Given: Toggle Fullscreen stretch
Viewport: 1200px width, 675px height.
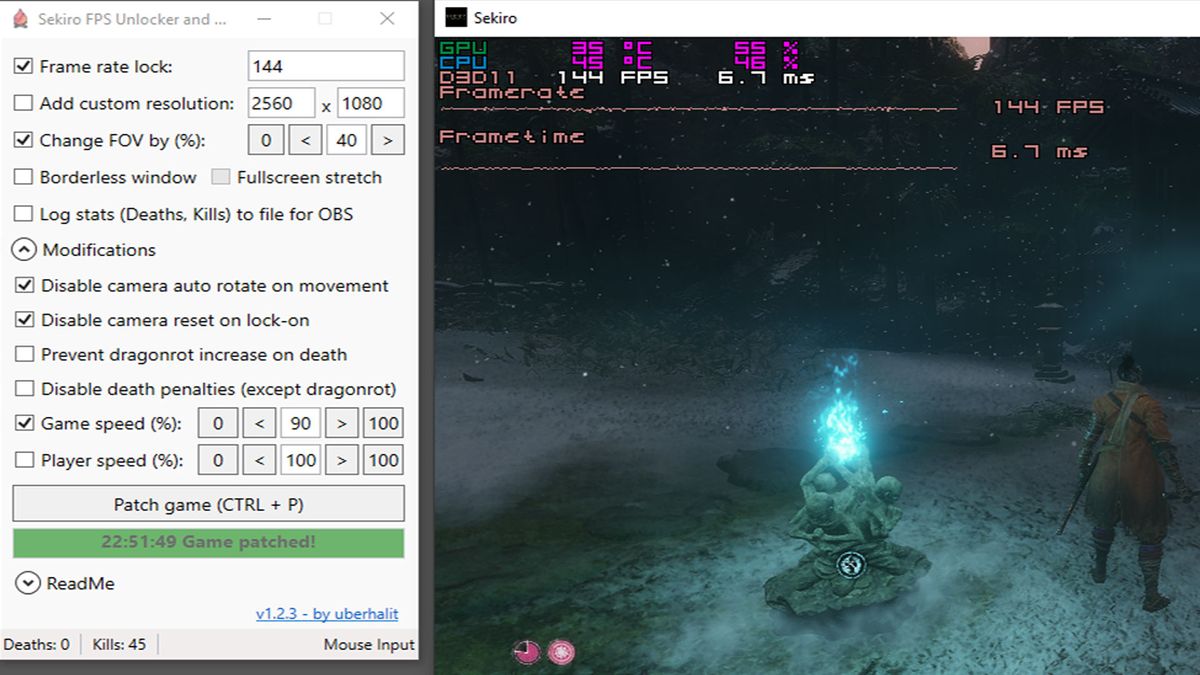Looking at the screenshot, I should 219,177.
